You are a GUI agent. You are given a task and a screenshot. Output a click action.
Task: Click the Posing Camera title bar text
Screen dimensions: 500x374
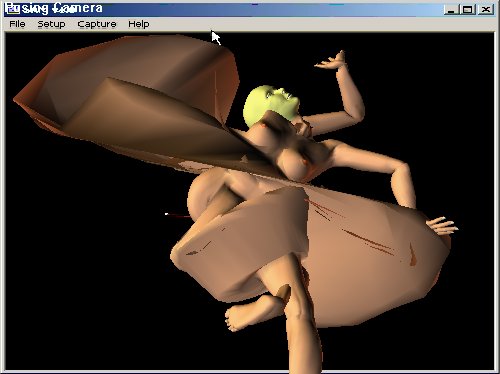[x=62, y=9]
